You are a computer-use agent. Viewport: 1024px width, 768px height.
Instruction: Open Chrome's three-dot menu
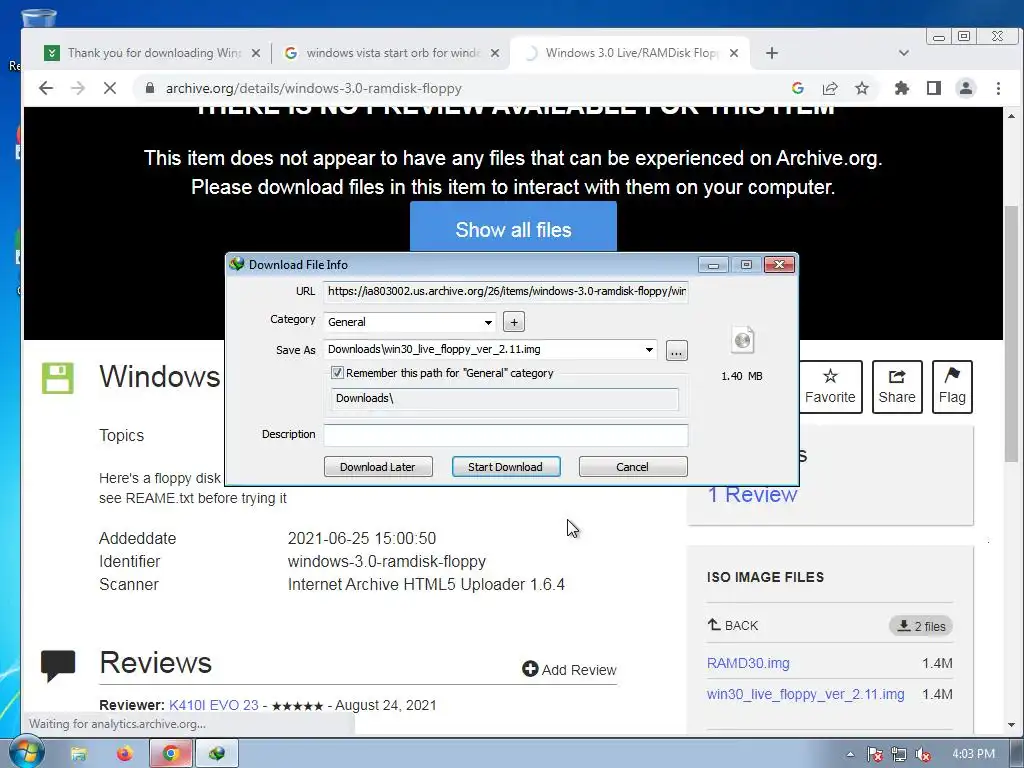coord(999,88)
